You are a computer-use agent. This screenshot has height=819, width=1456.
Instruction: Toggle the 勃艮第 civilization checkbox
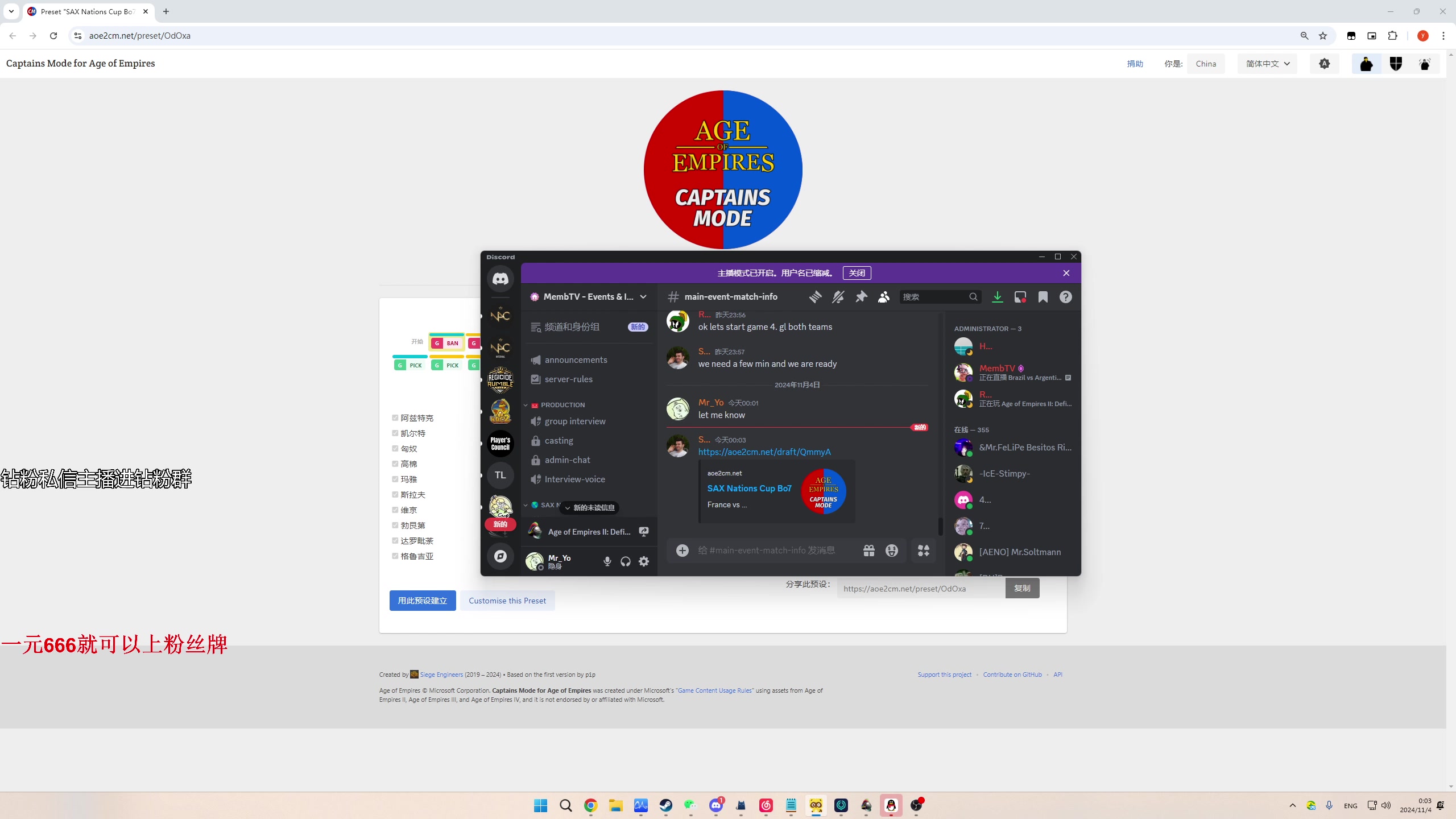[x=395, y=526]
